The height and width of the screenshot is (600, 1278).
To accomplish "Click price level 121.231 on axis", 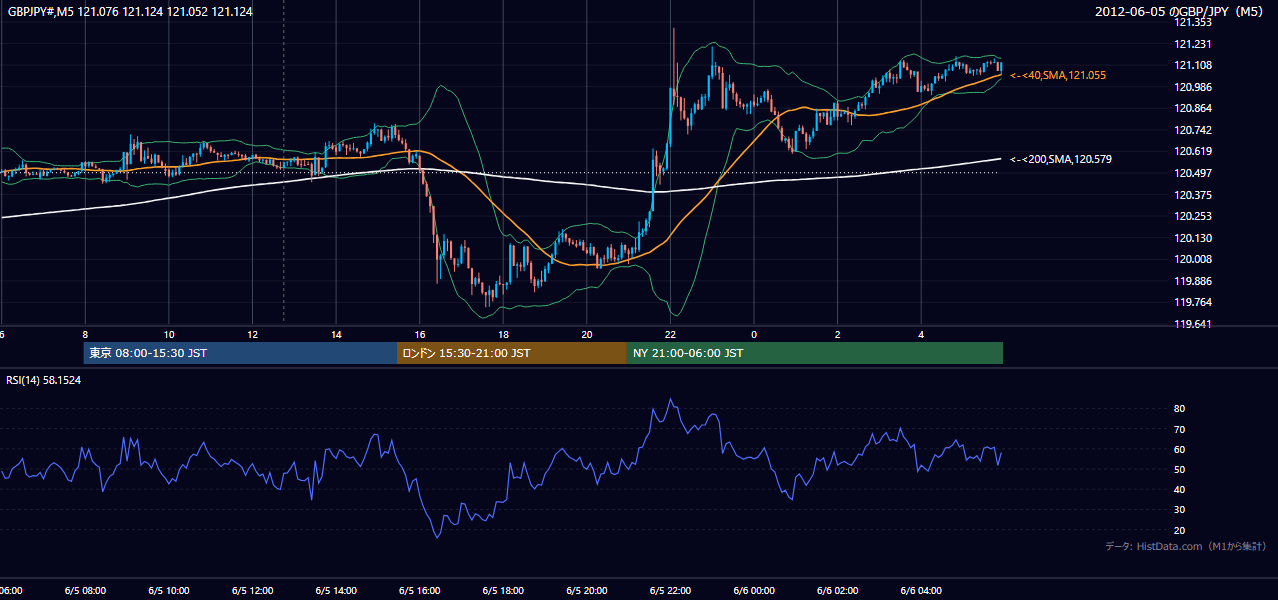I will pyautogui.click(x=1193, y=44).
